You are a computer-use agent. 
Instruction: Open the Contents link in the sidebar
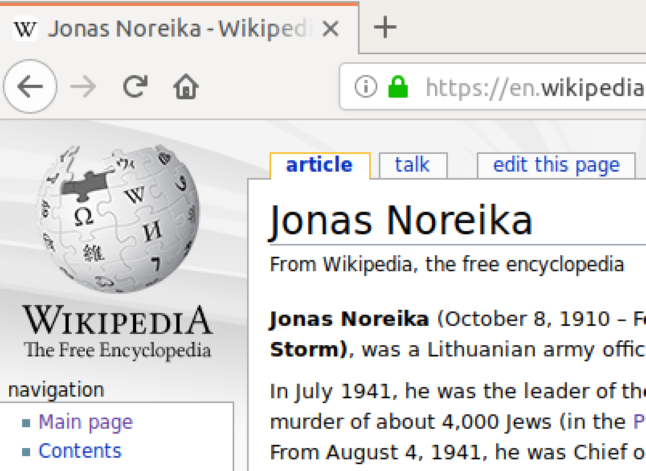(x=80, y=451)
